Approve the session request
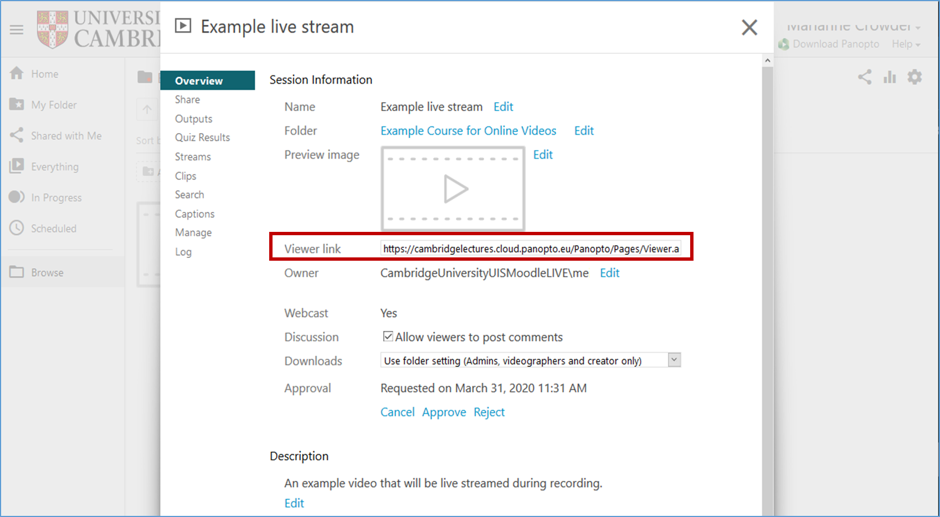 point(444,412)
